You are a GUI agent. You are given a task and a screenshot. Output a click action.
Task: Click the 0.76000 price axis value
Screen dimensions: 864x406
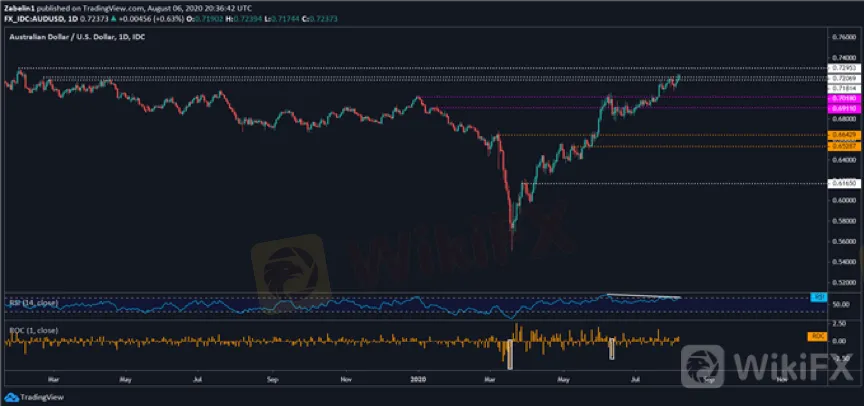pyautogui.click(x=844, y=37)
